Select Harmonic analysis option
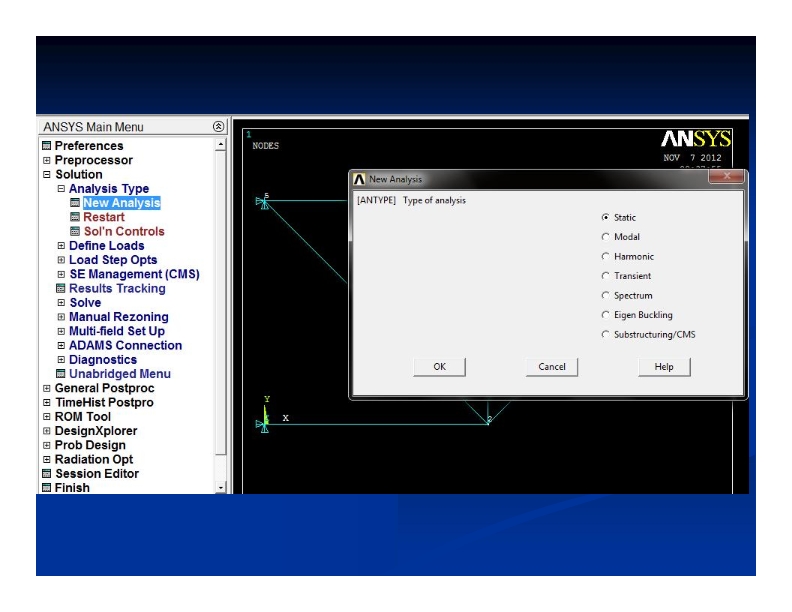792x612 pixels. 606,257
